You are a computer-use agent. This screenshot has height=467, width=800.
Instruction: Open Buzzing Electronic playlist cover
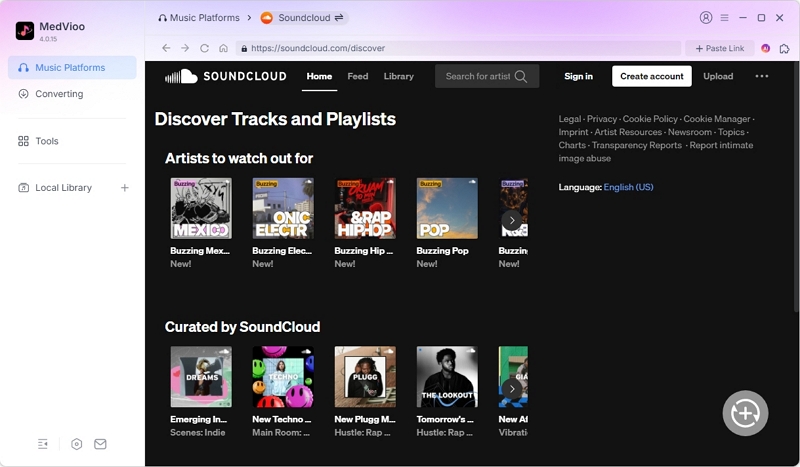(283, 208)
